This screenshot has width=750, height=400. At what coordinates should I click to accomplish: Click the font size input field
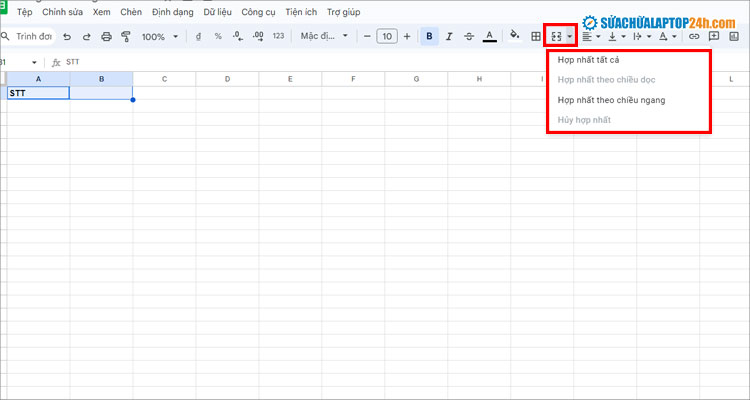tap(386, 36)
